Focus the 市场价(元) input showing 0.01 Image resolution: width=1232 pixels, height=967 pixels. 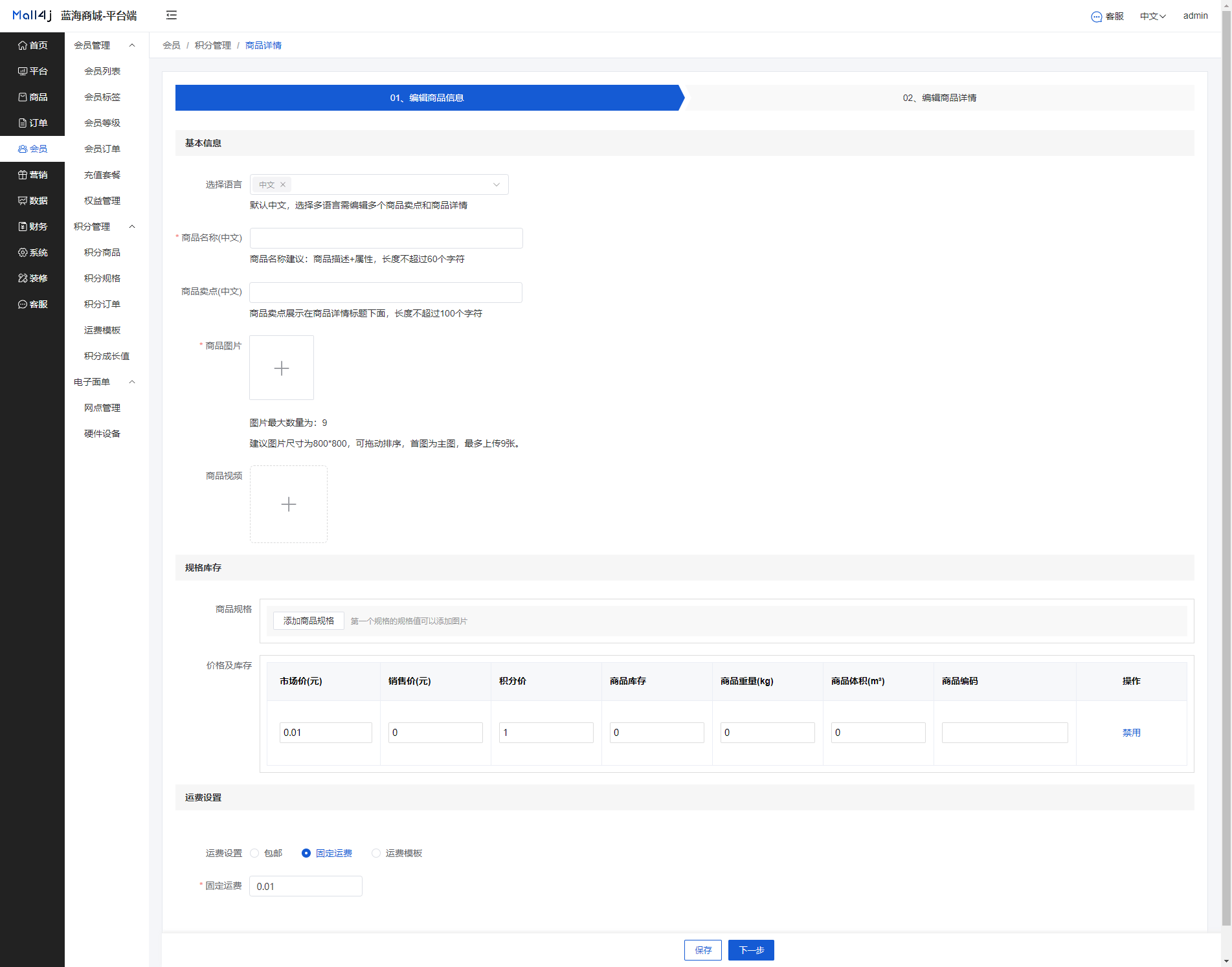[326, 733]
